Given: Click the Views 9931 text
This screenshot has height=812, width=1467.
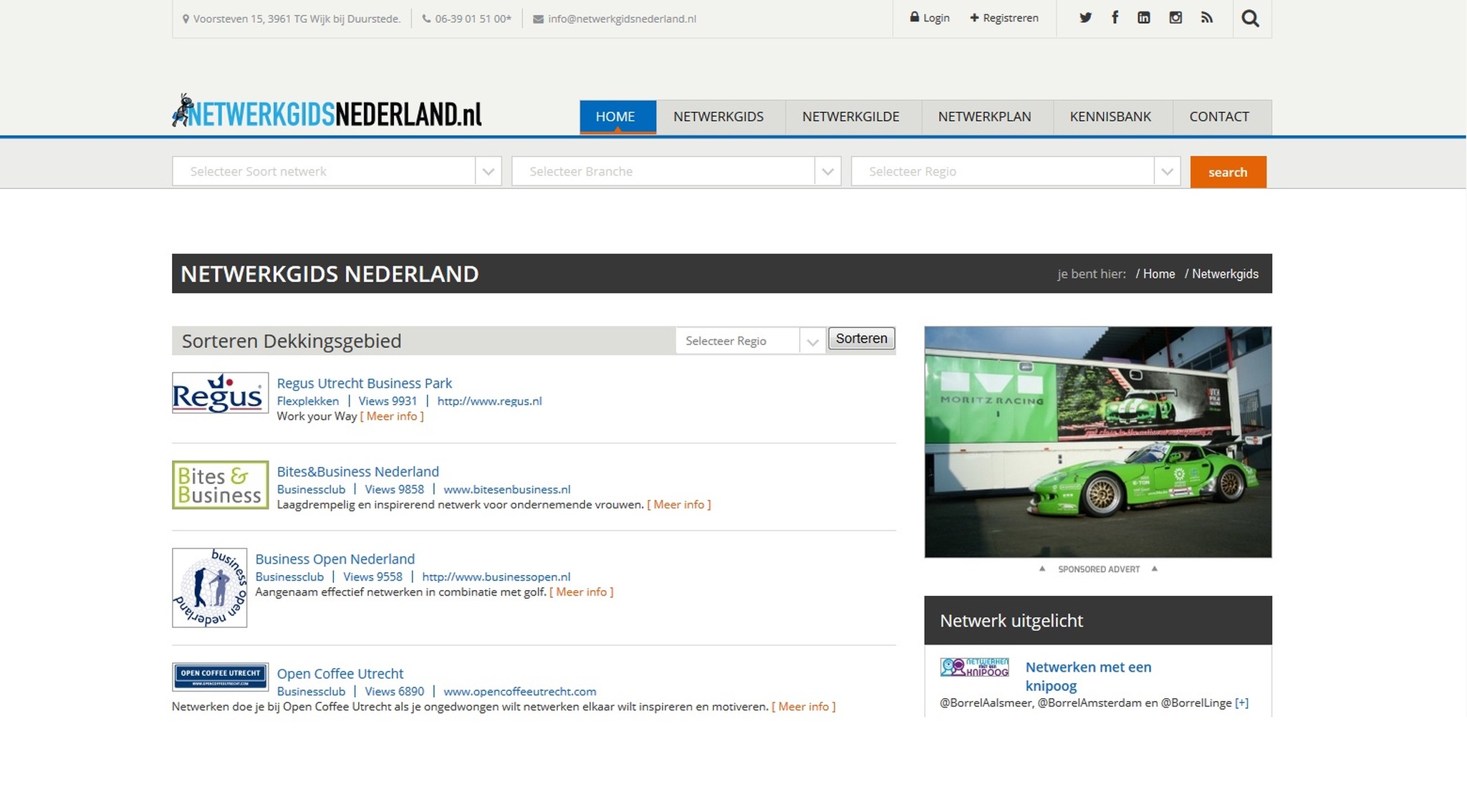Looking at the screenshot, I should click(388, 401).
